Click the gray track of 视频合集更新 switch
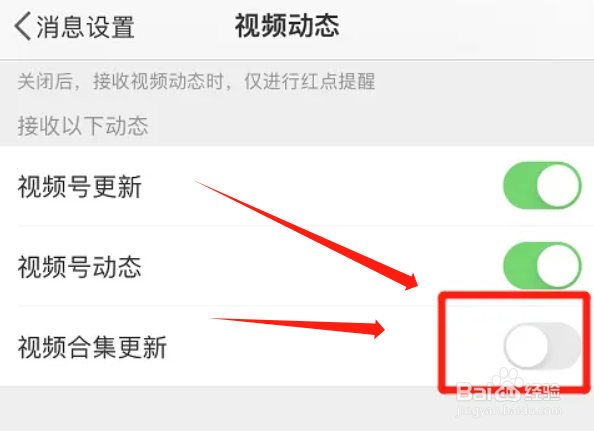The width and height of the screenshot is (594, 431). [x=564, y=345]
